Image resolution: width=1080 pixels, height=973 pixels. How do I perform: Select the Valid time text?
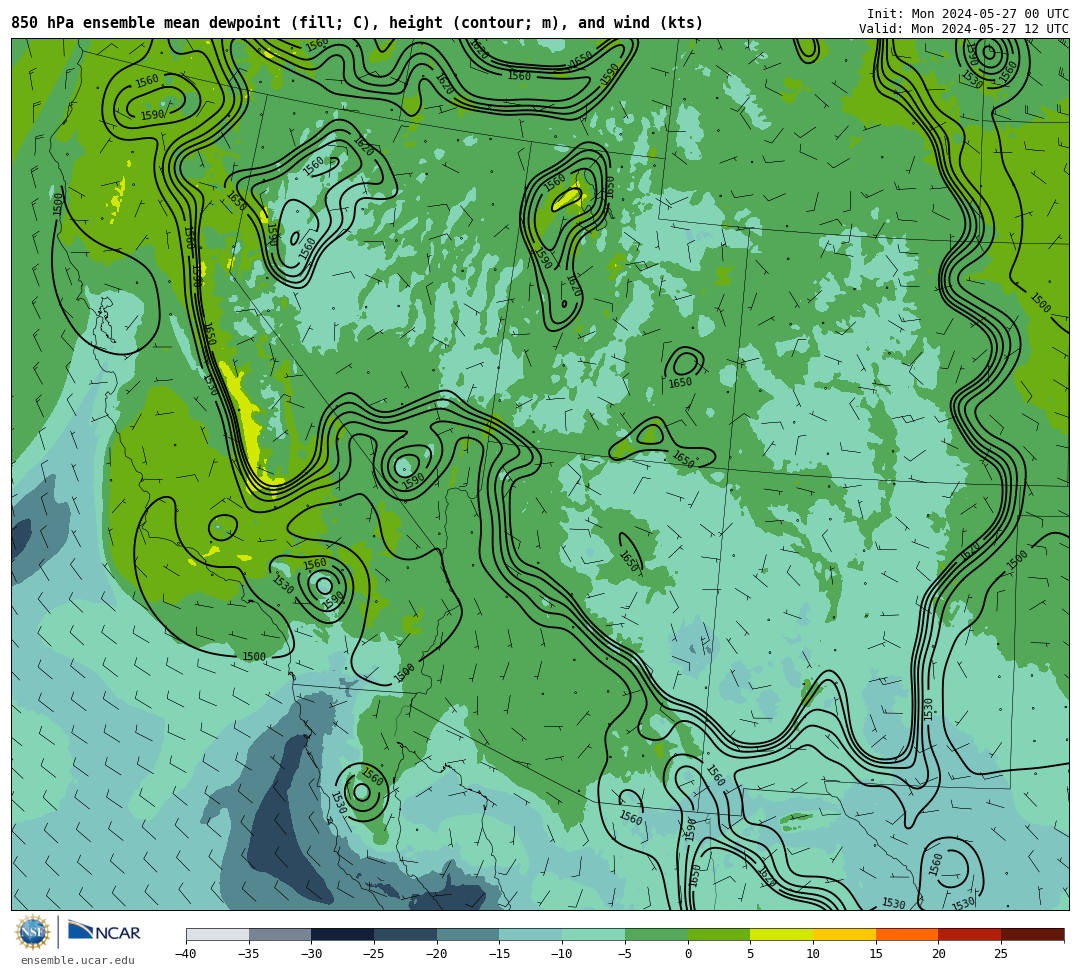(x=964, y=29)
